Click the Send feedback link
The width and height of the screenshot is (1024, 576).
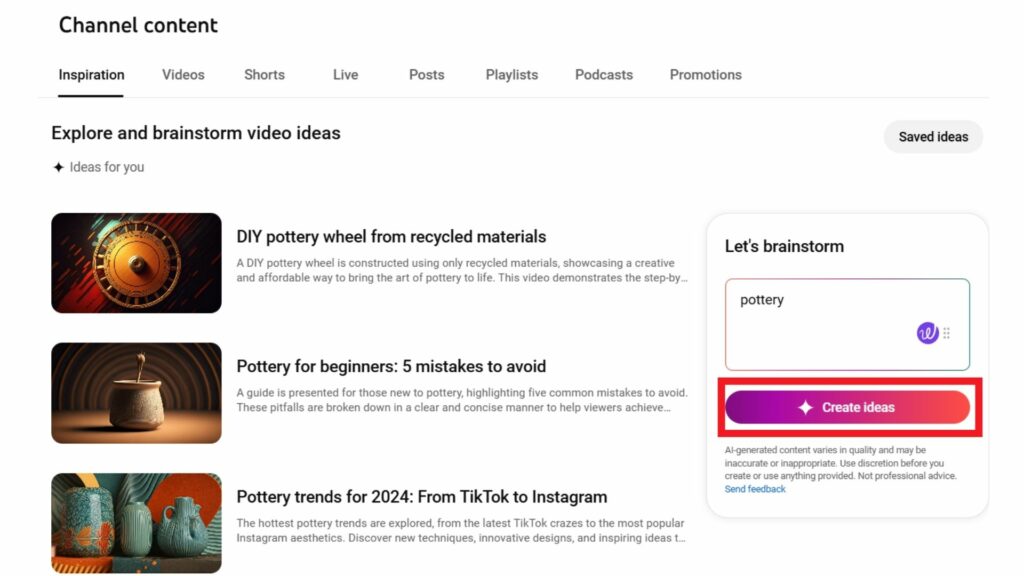(x=754, y=489)
